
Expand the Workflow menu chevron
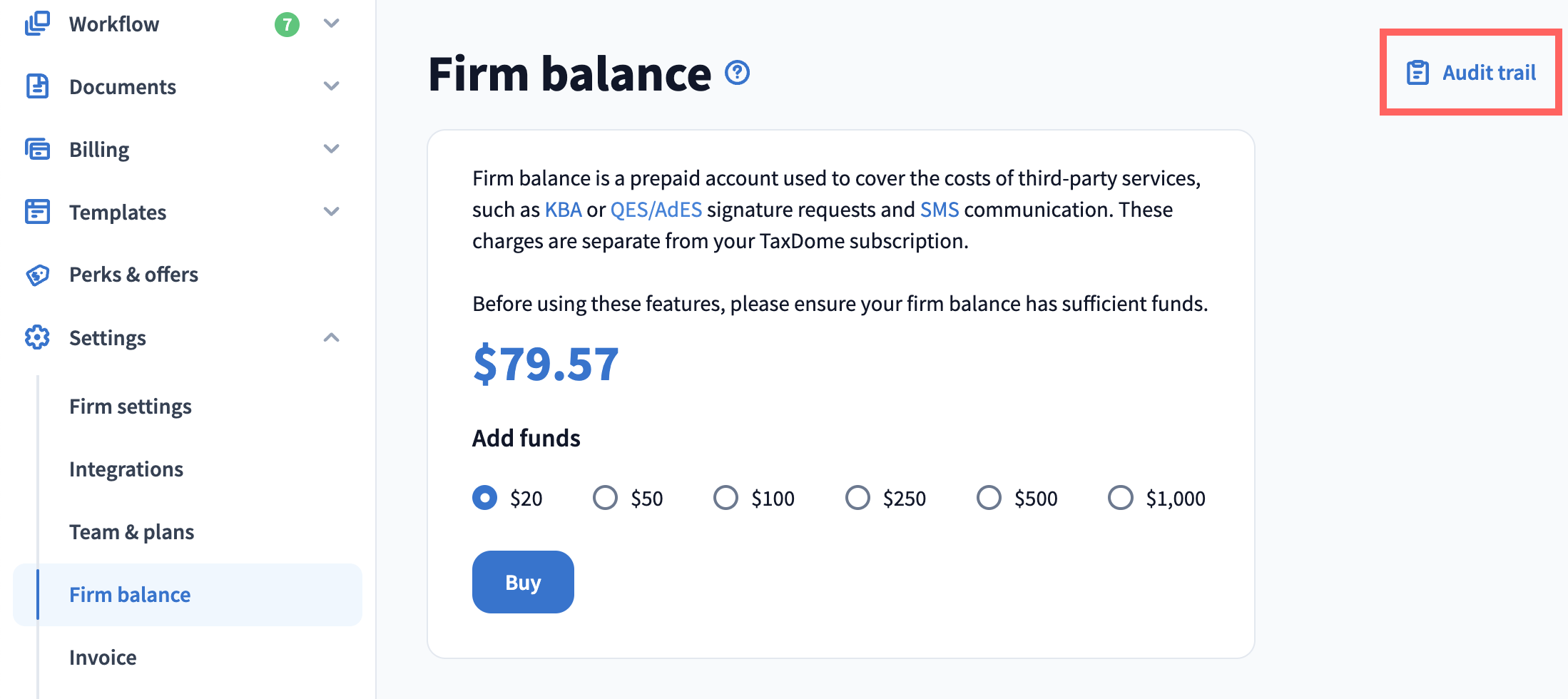point(331,24)
